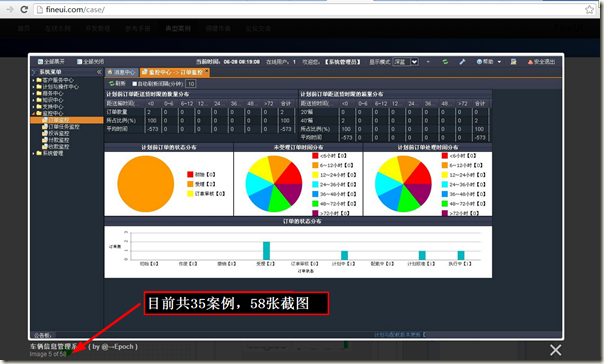Click the 全部展开 expand-all icon button
Screen dimensions: 604x364
(40, 62)
